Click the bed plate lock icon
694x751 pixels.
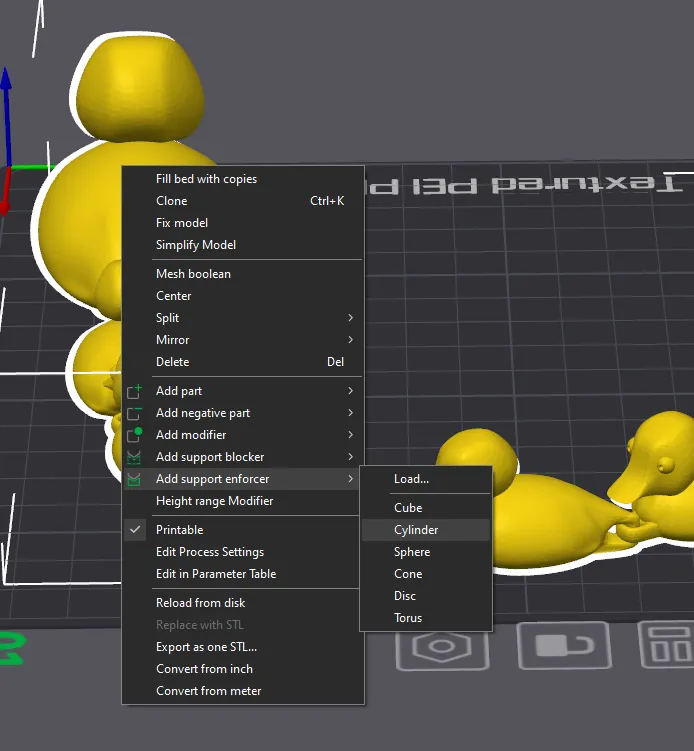(564, 645)
